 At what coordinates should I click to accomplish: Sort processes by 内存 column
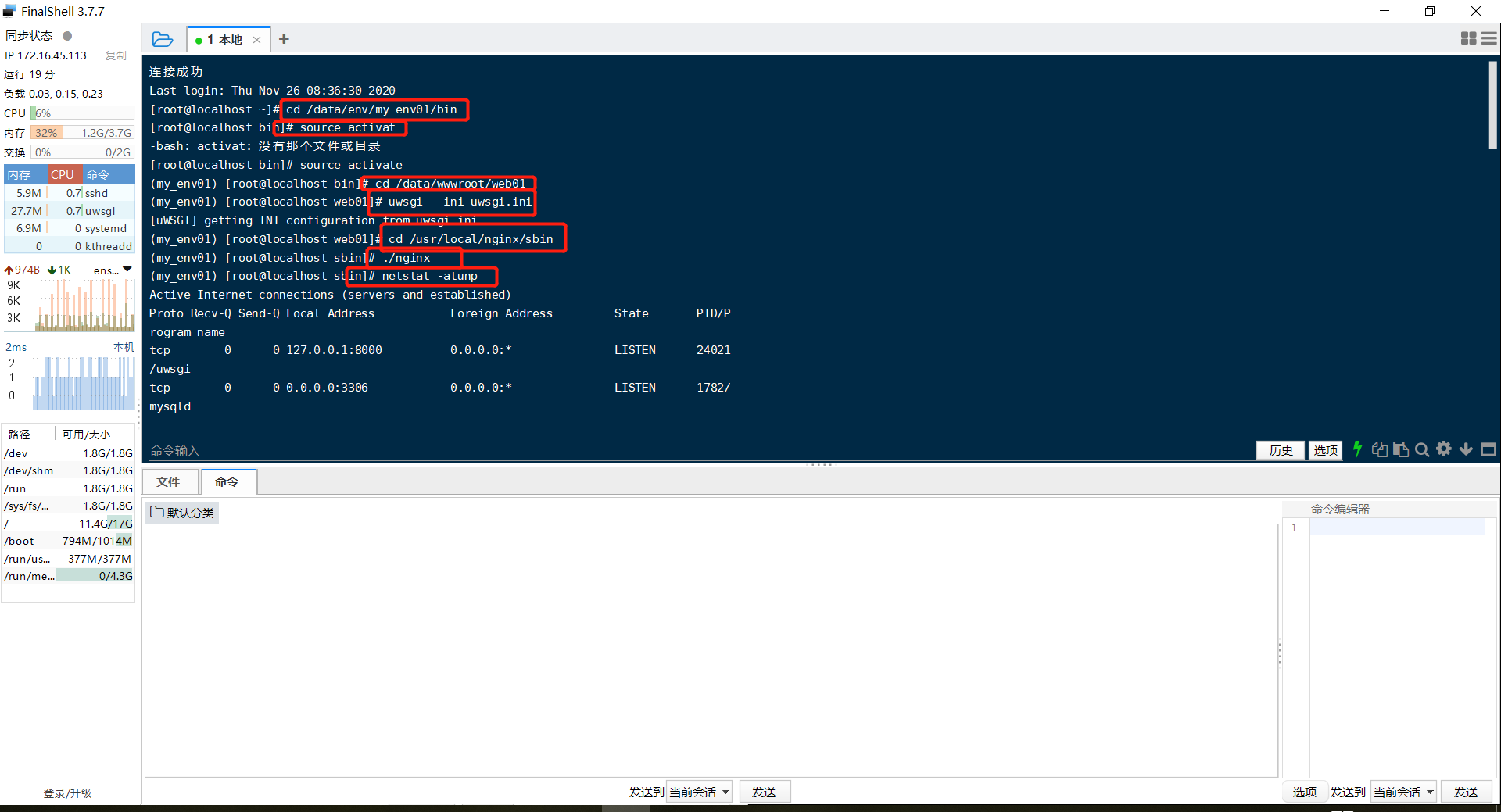pos(26,174)
